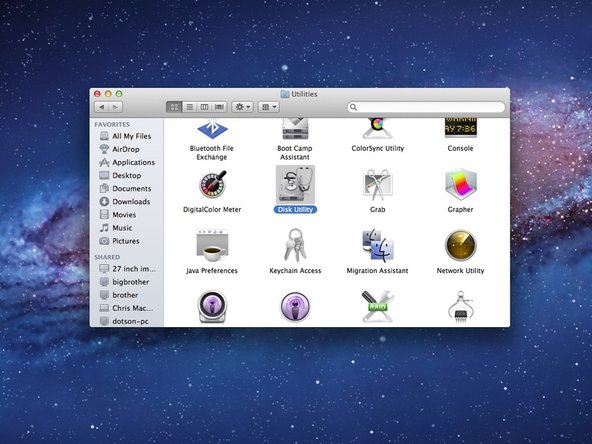Select the Disk Utility app icon
This screenshot has height=444, width=592.
click(x=295, y=185)
